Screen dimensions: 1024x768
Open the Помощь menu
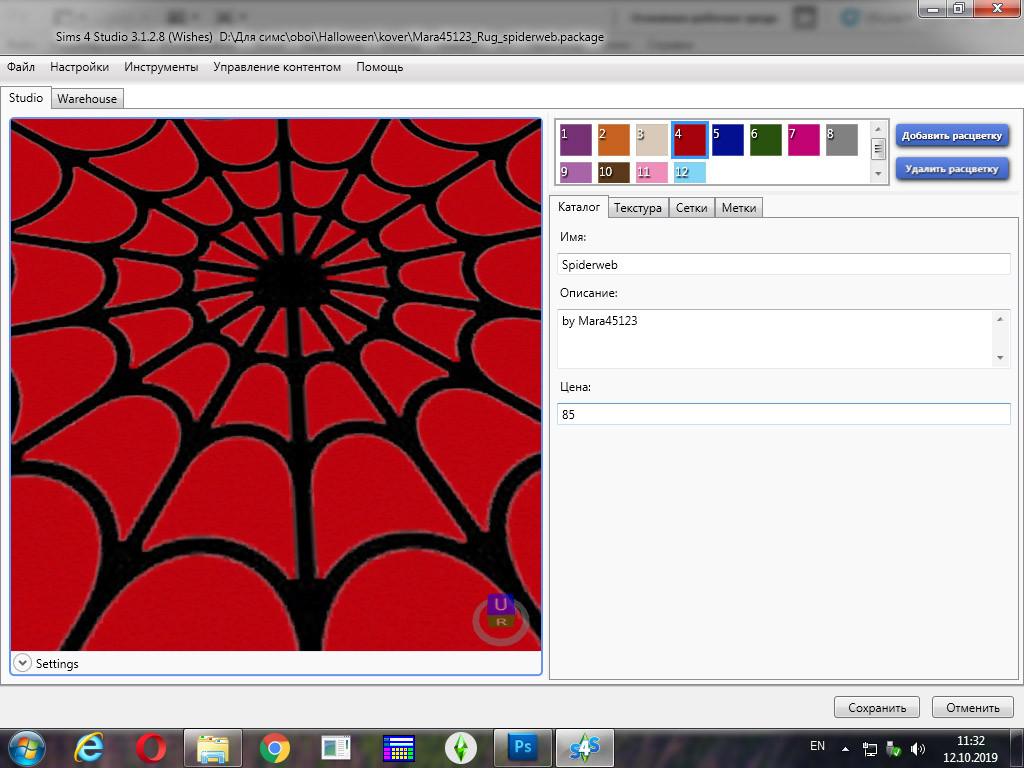point(379,67)
